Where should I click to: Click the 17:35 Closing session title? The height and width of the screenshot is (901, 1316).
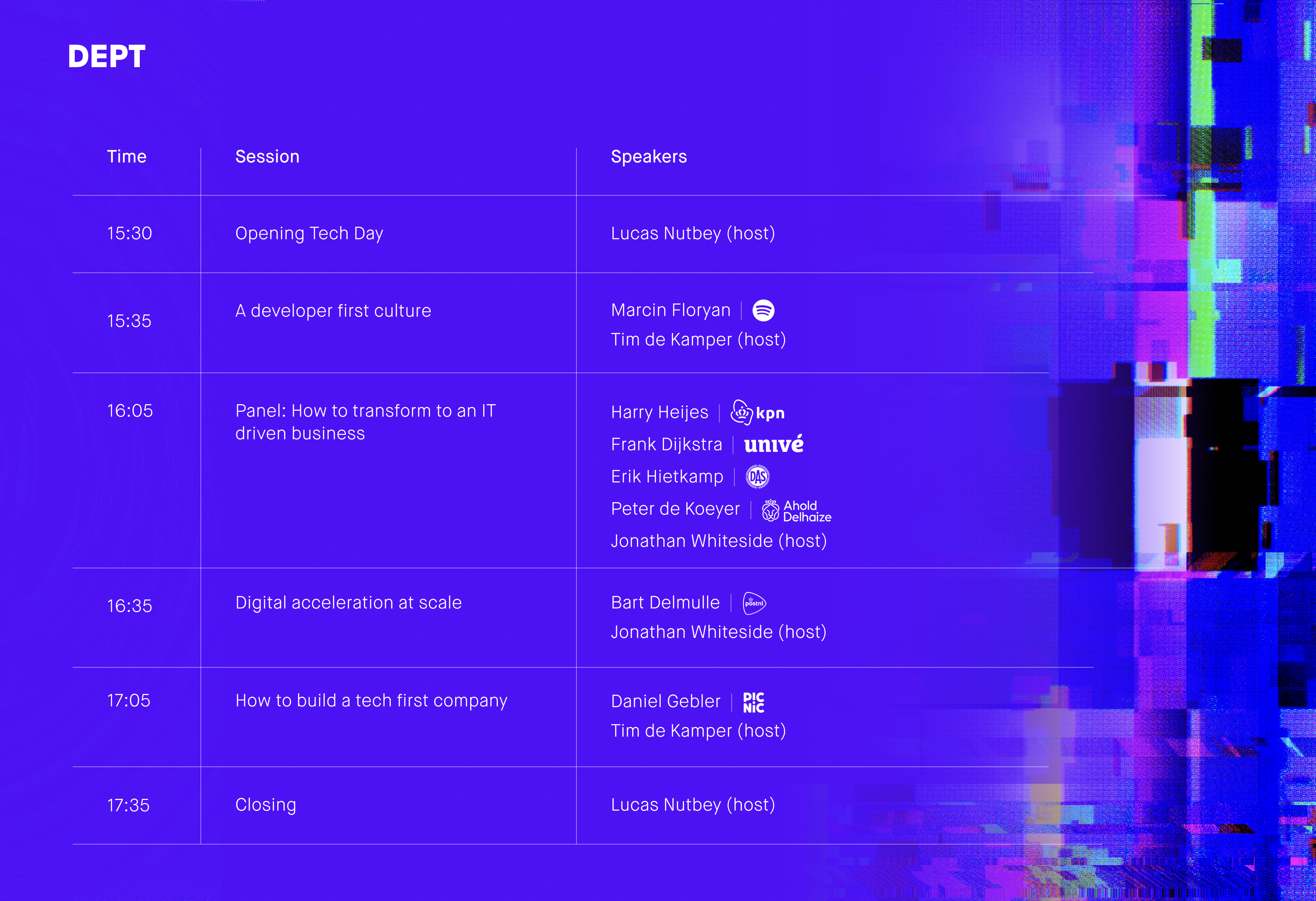click(266, 805)
